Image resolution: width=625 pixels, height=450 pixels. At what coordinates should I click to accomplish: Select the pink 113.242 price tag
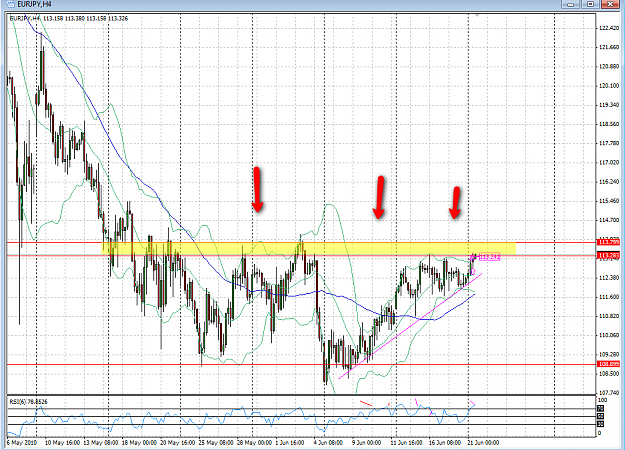pyautogui.click(x=489, y=257)
